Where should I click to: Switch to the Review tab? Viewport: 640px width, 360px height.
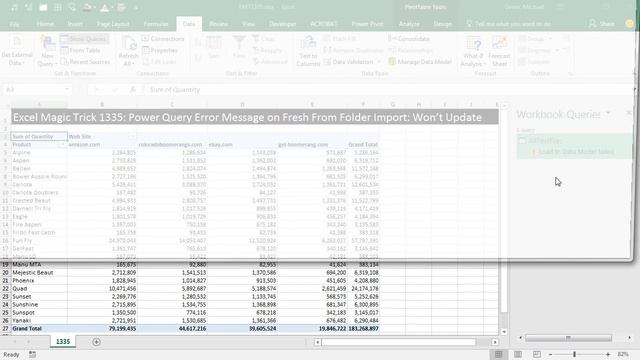point(218,24)
